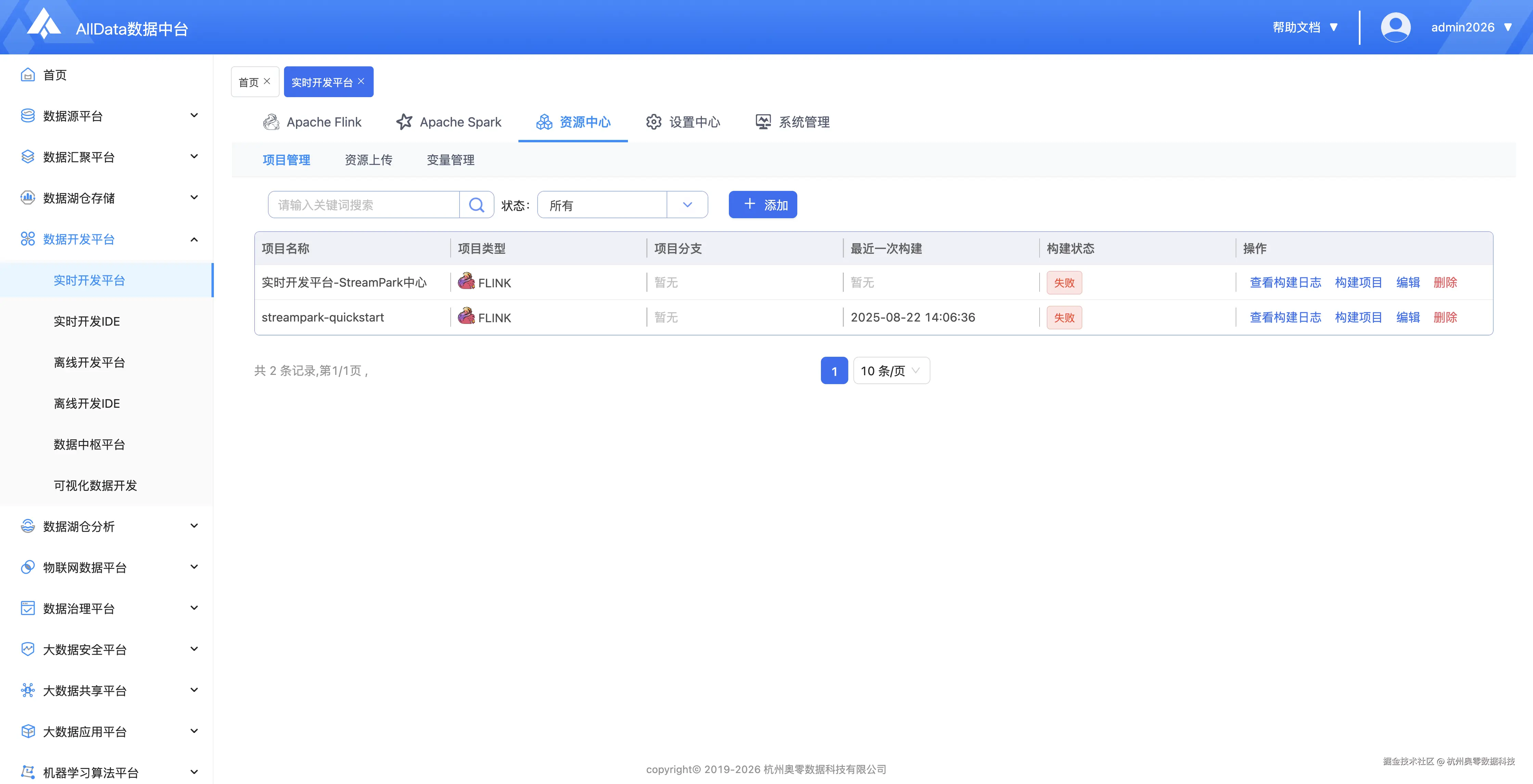Switch to the Apache Spark tab
Viewport: 1533px width, 784px height.
449,122
